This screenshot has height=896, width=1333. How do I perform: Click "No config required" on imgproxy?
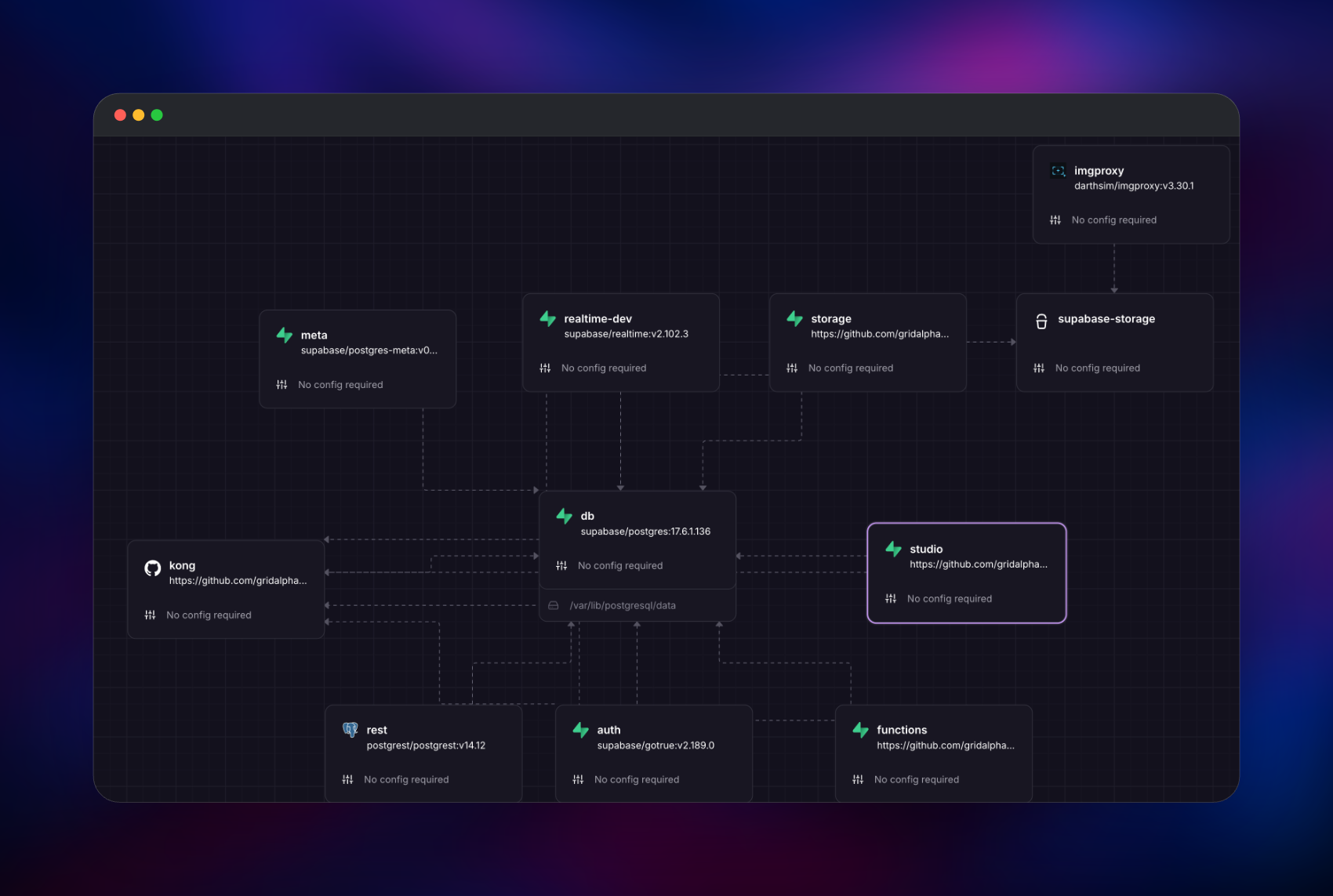pos(1114,220)
